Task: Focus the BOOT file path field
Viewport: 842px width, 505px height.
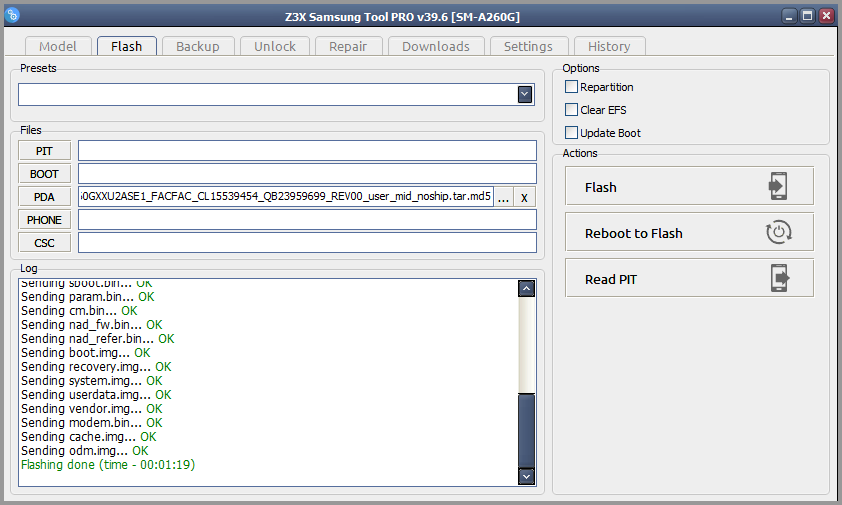Action: 307,174
